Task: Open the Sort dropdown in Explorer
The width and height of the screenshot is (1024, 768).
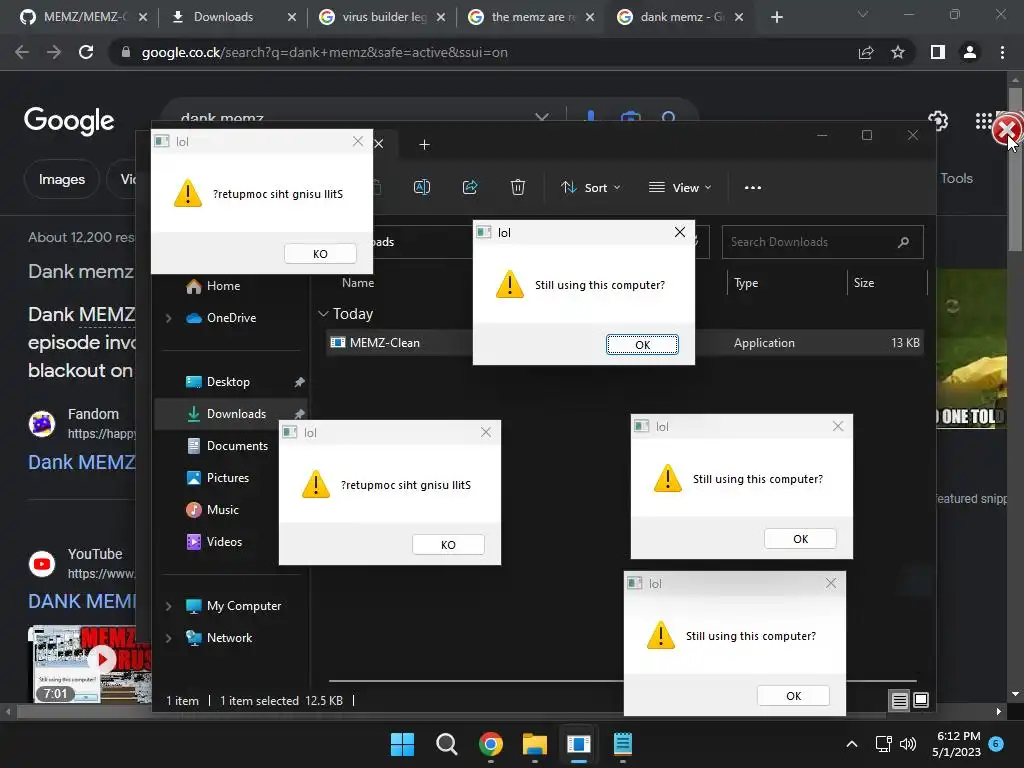Action: coord(590,187)
